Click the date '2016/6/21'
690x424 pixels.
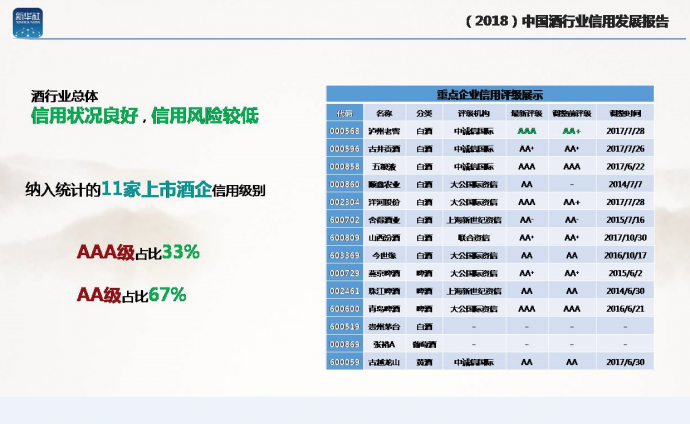(x=625, y=309)
